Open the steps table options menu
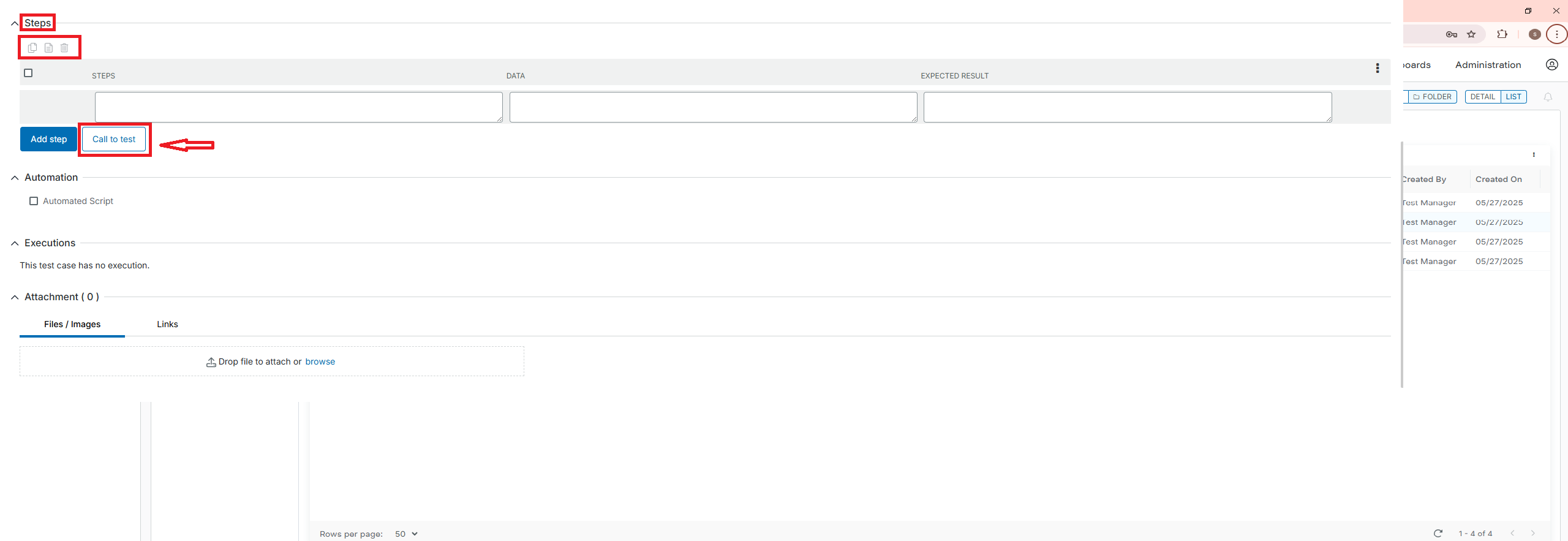1568x541 pixels. point(1377,69)
